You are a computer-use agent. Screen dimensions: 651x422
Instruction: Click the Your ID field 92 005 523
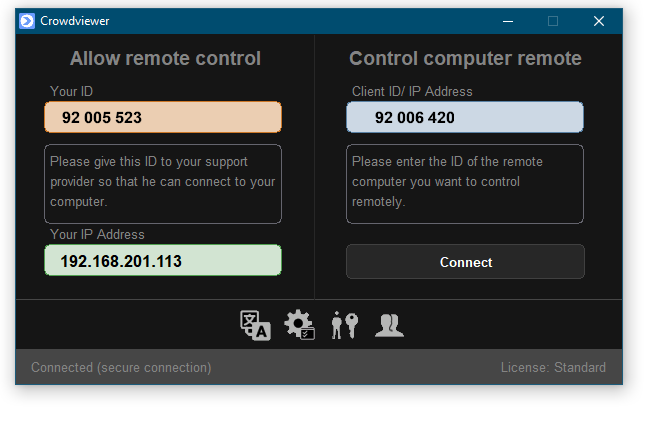click(163, 117)
